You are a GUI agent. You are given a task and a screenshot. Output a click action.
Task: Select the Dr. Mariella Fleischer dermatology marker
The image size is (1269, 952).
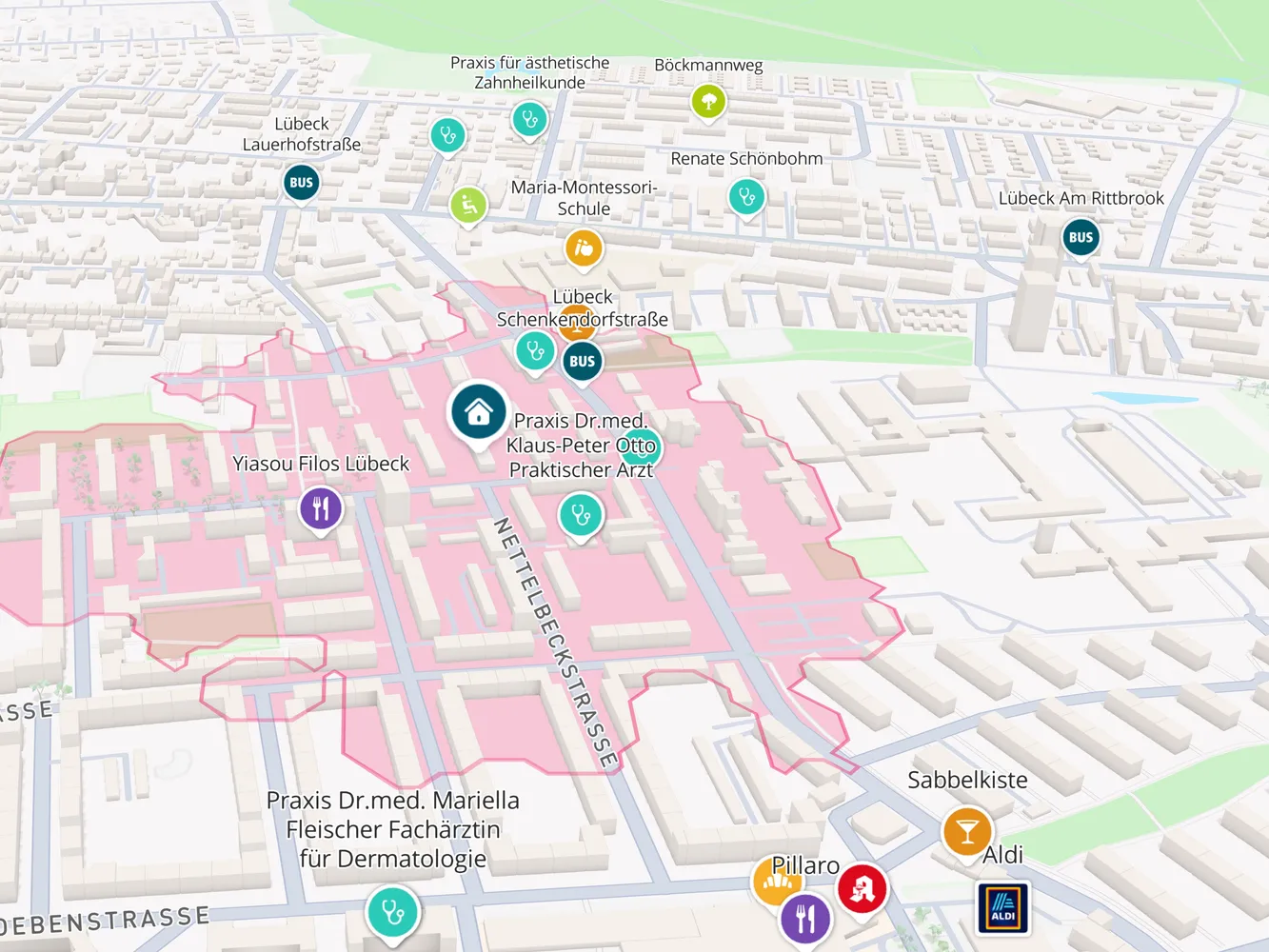392,913
